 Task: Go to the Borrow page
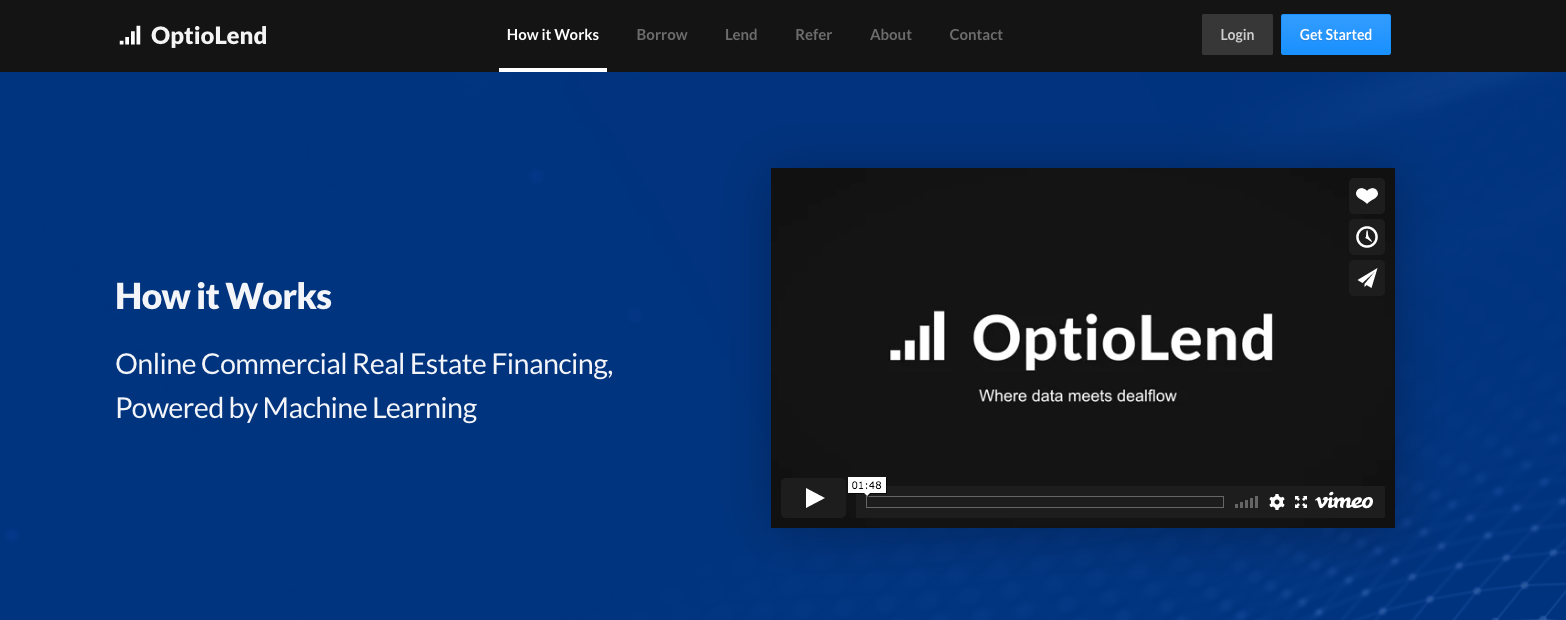click(x=662, y=35)
